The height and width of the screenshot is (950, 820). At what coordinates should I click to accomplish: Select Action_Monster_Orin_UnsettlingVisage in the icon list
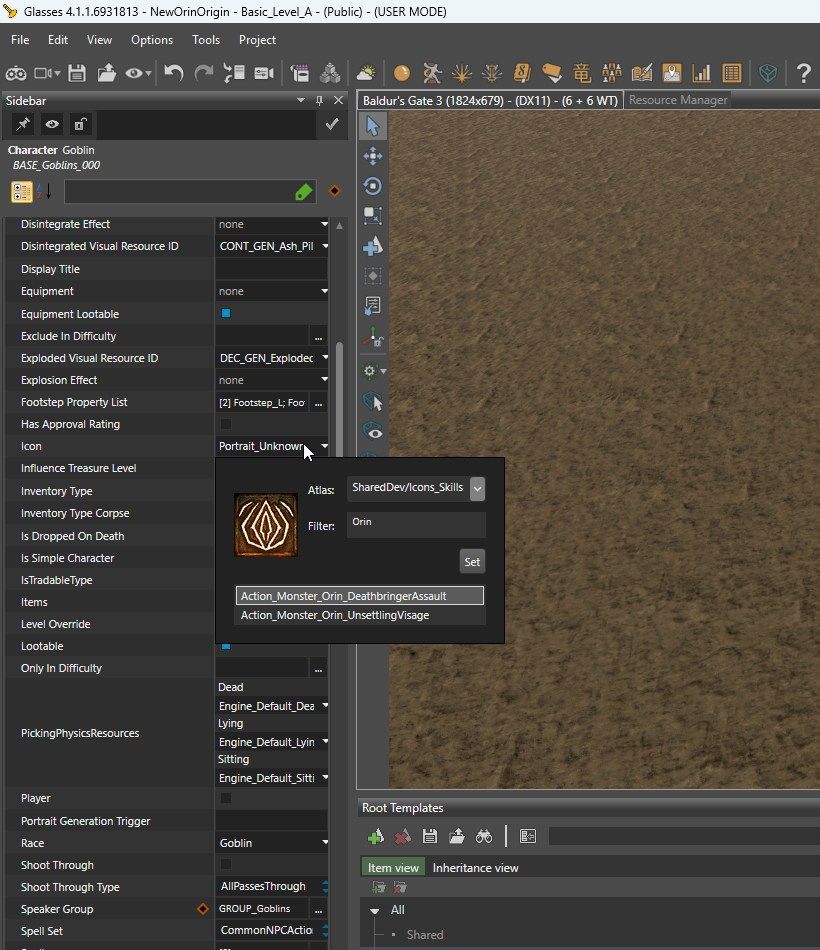pyautogui.click(x=360, y=616)
